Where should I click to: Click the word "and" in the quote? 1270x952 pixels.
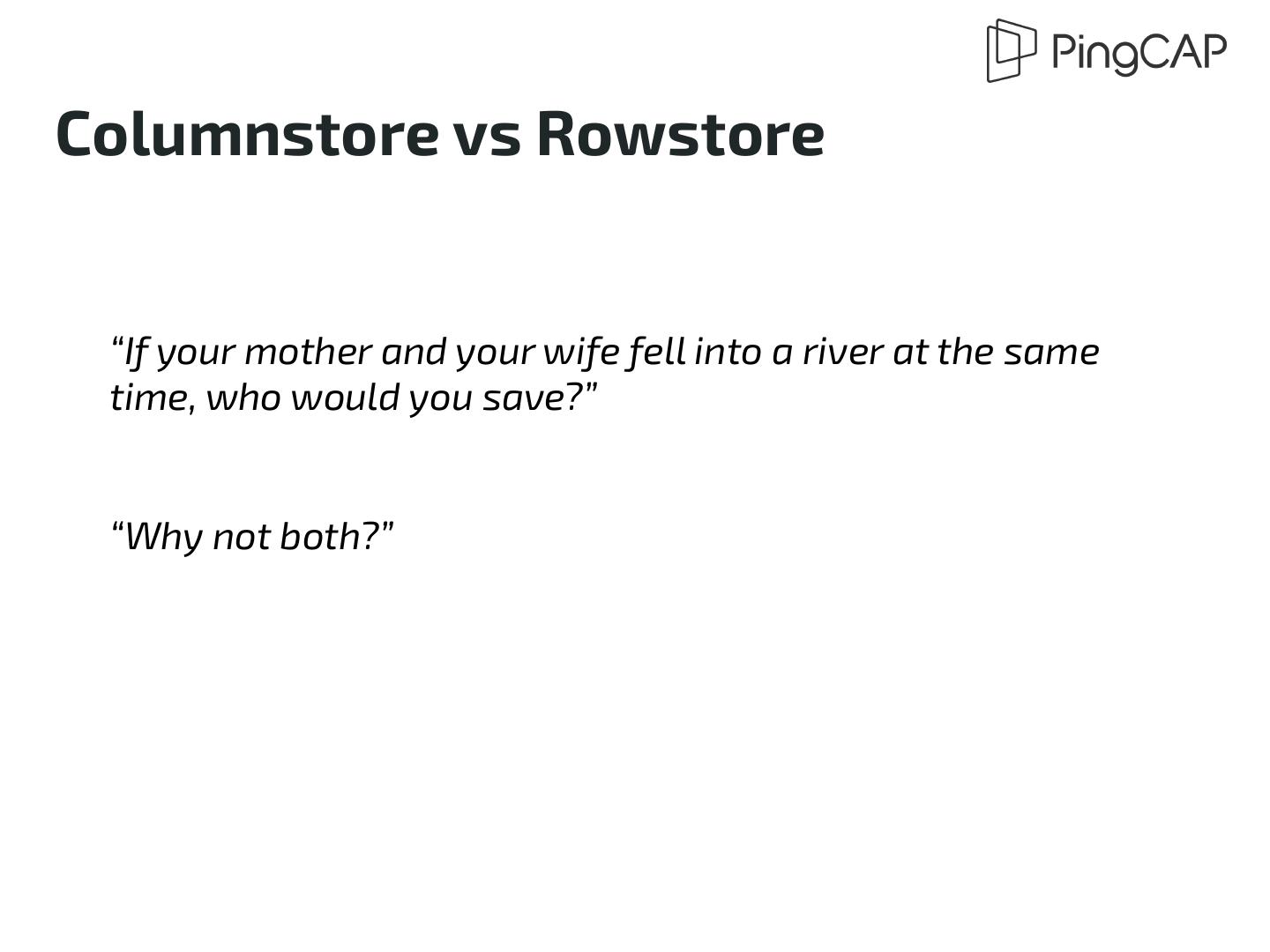(414, 352)
